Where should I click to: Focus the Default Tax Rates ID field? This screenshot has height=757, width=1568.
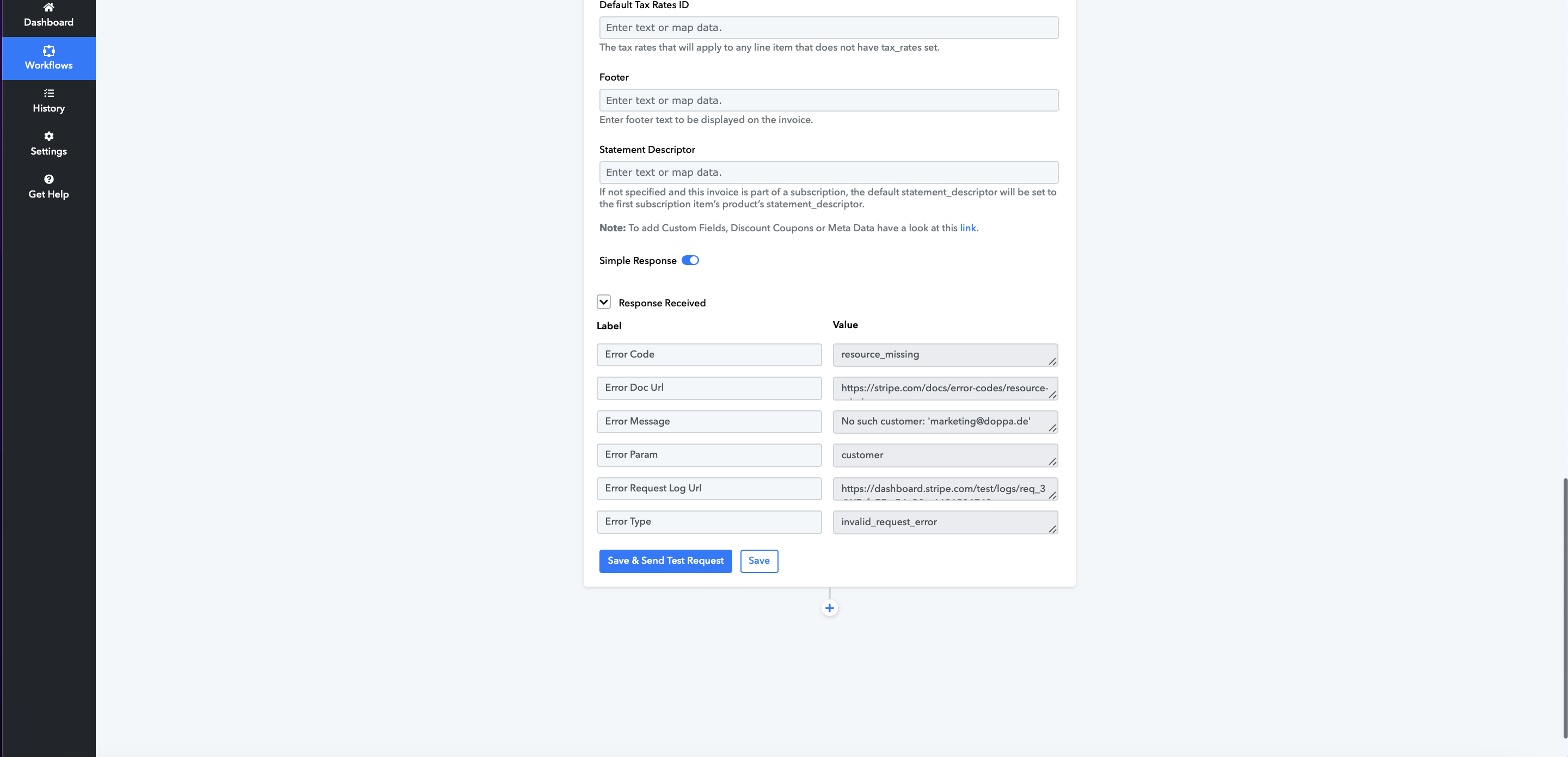click(829, 28)
